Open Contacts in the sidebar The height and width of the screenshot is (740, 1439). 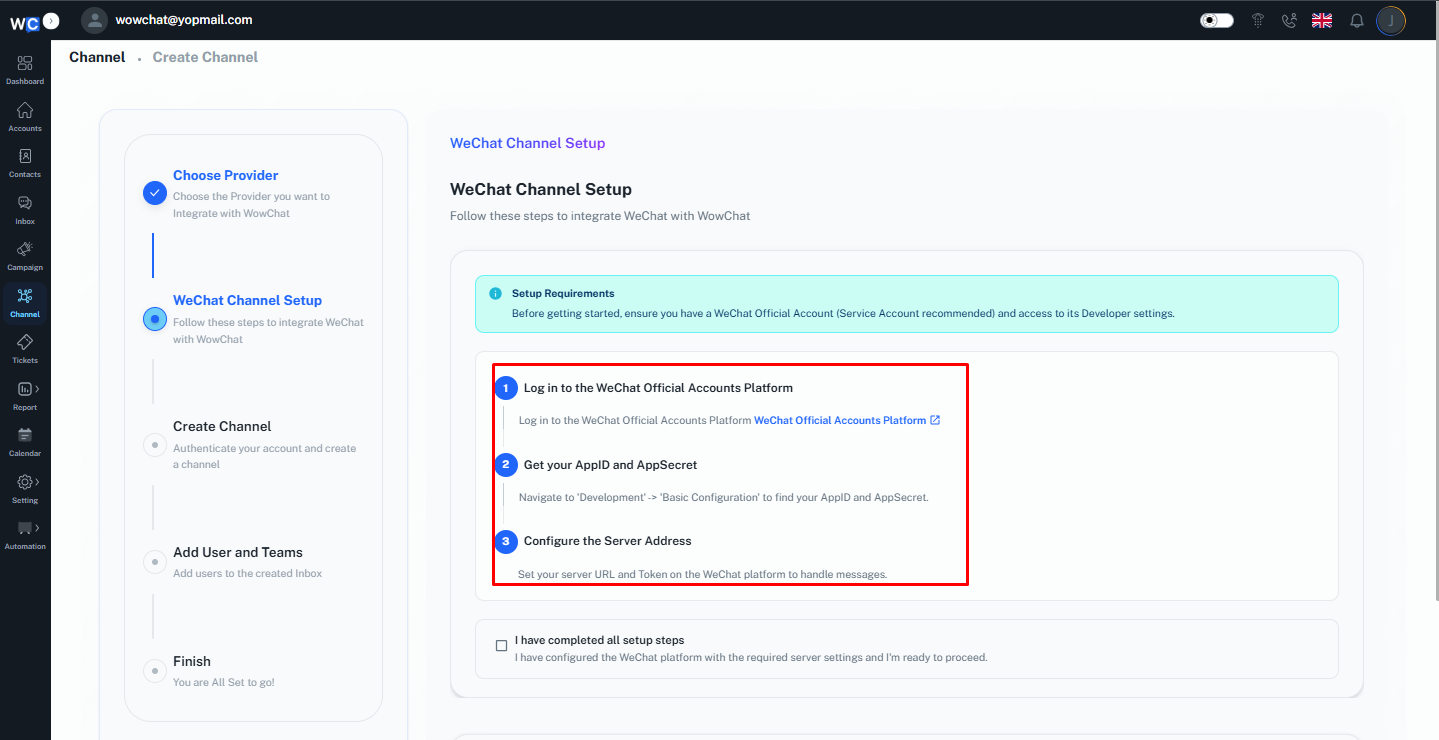[25, 163]
